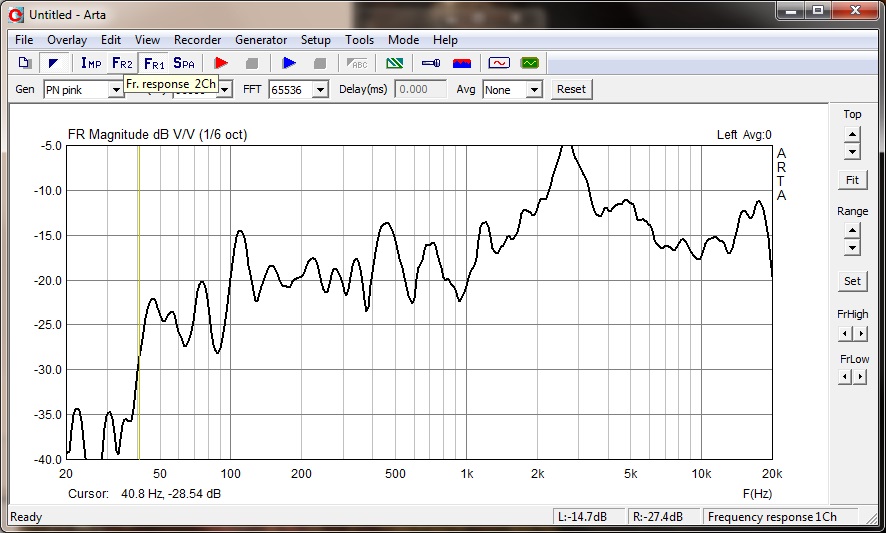Open the Recorder menu

click(197, 40)
